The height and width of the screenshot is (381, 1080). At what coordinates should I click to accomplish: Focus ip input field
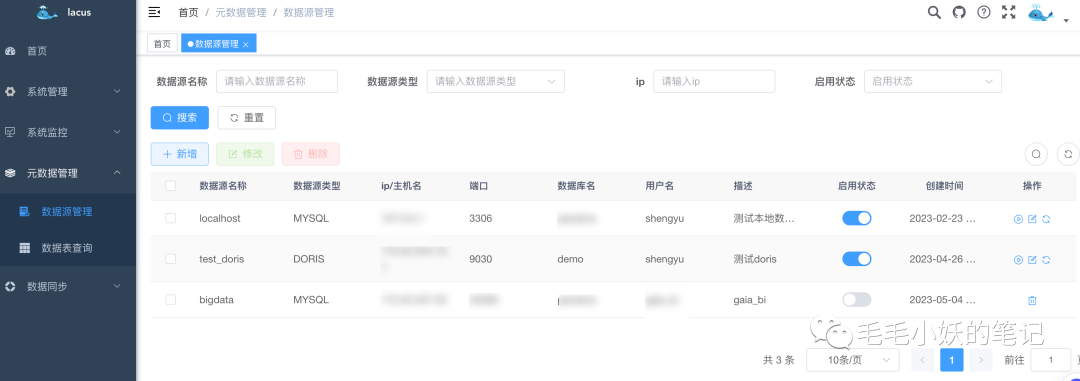[x=714, y=81]
